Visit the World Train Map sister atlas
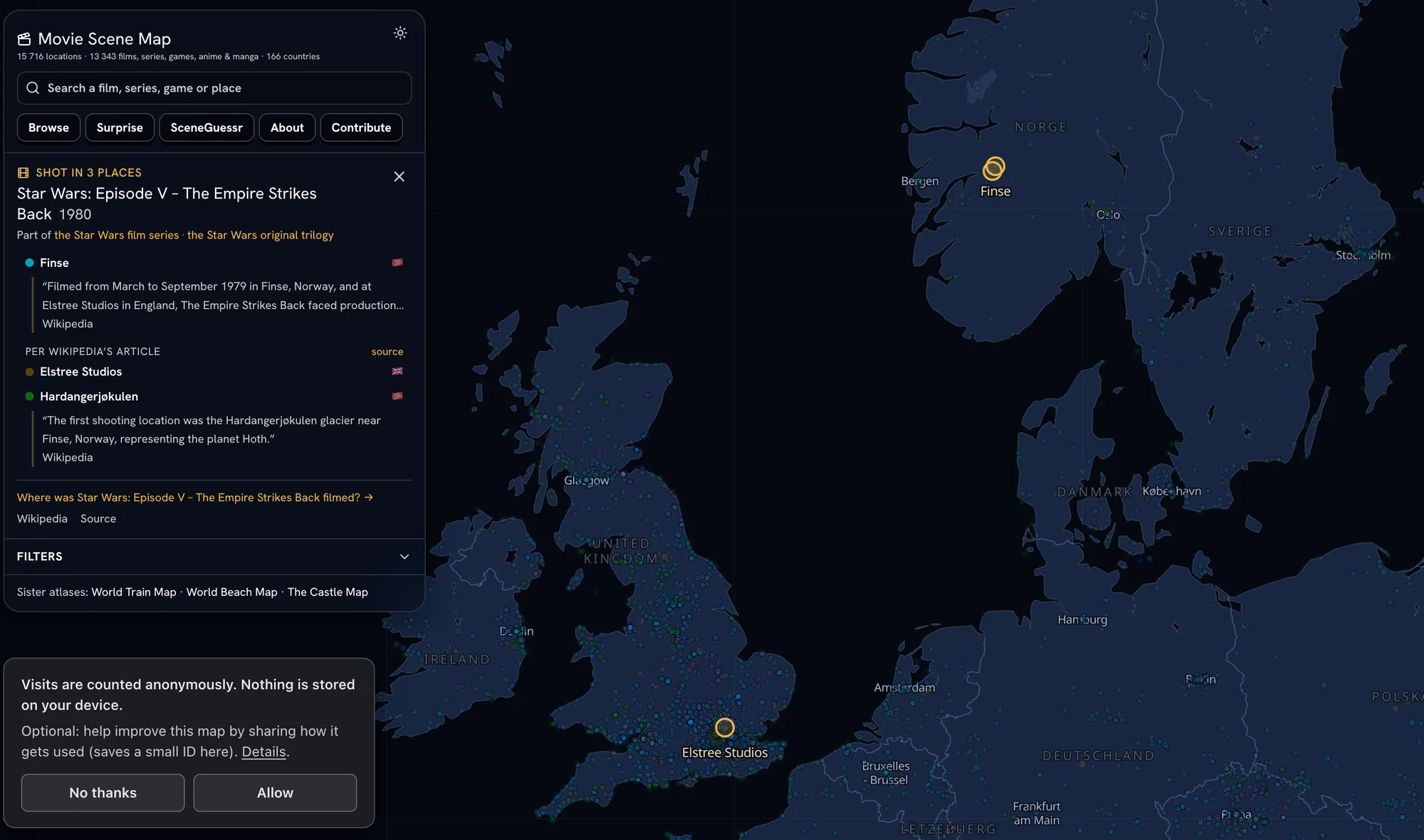1424x840 pixels. click(134, 592)
